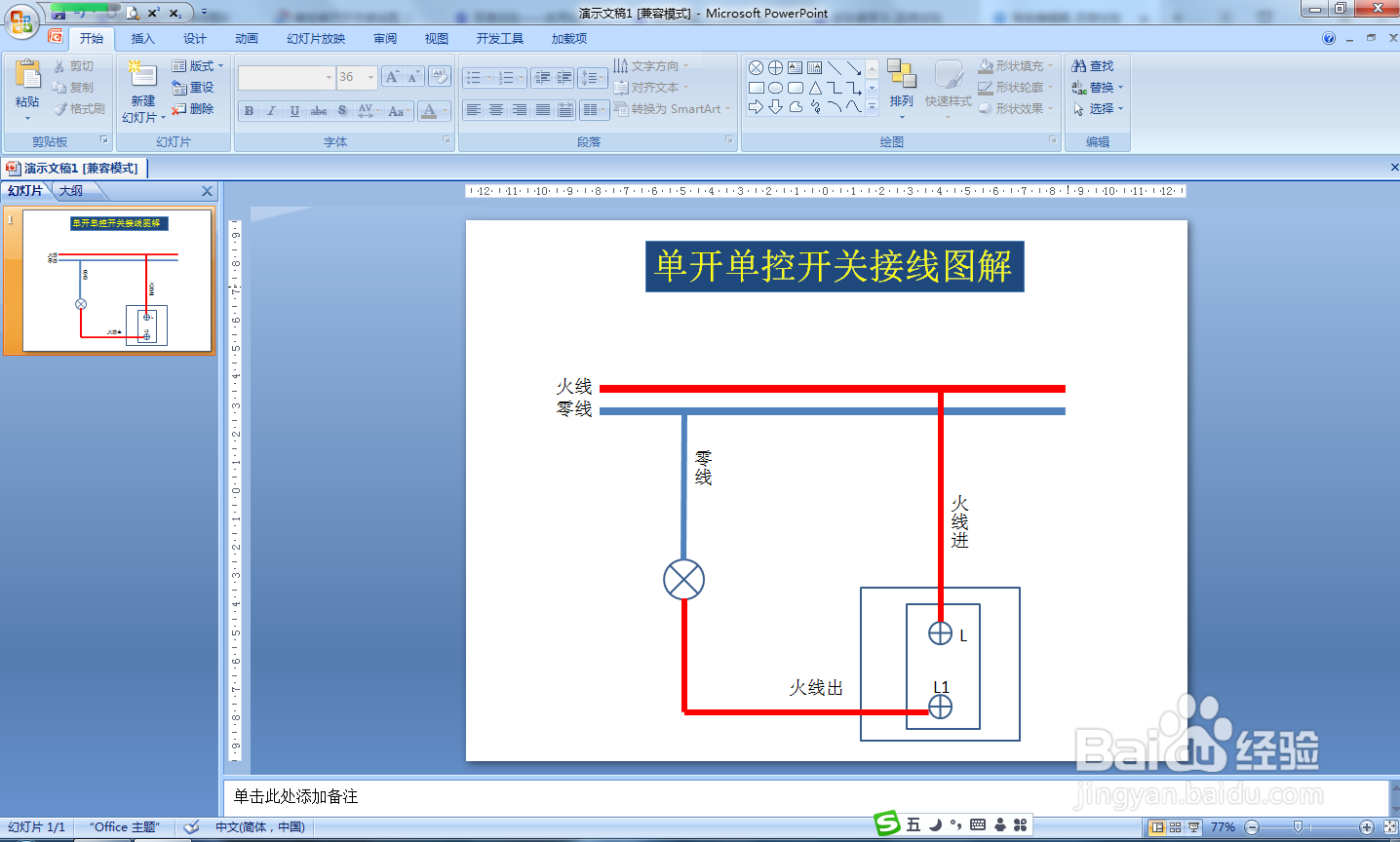Screen dimensions: 1400x842
Task: Open the Review (审阅) ribbon tab
Action: pyautogui.click(x=385, y=39)
